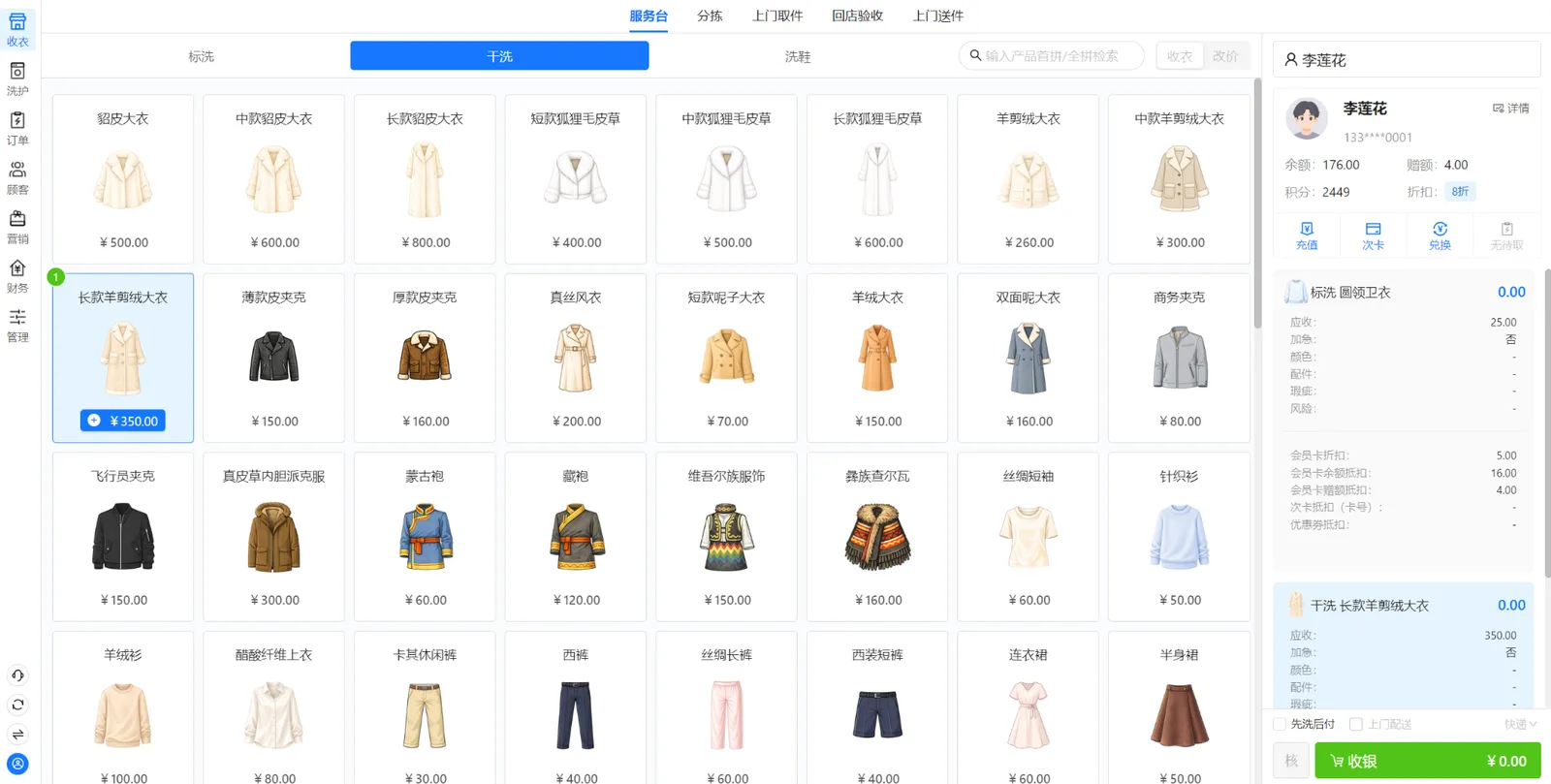Switch to the 回店验收 top tab

(x=857, y=16)
